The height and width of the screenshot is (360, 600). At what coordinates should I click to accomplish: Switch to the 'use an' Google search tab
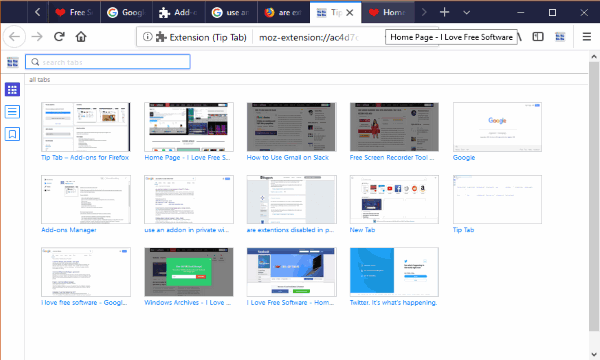point(231,12)
